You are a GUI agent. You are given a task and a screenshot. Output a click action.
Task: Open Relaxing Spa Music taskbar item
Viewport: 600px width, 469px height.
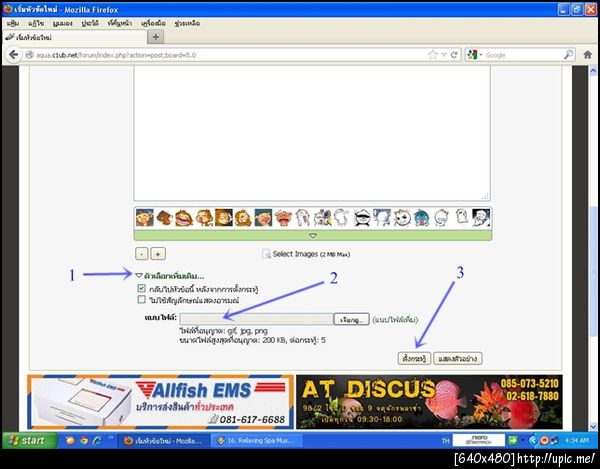click(x=256, y=441)
